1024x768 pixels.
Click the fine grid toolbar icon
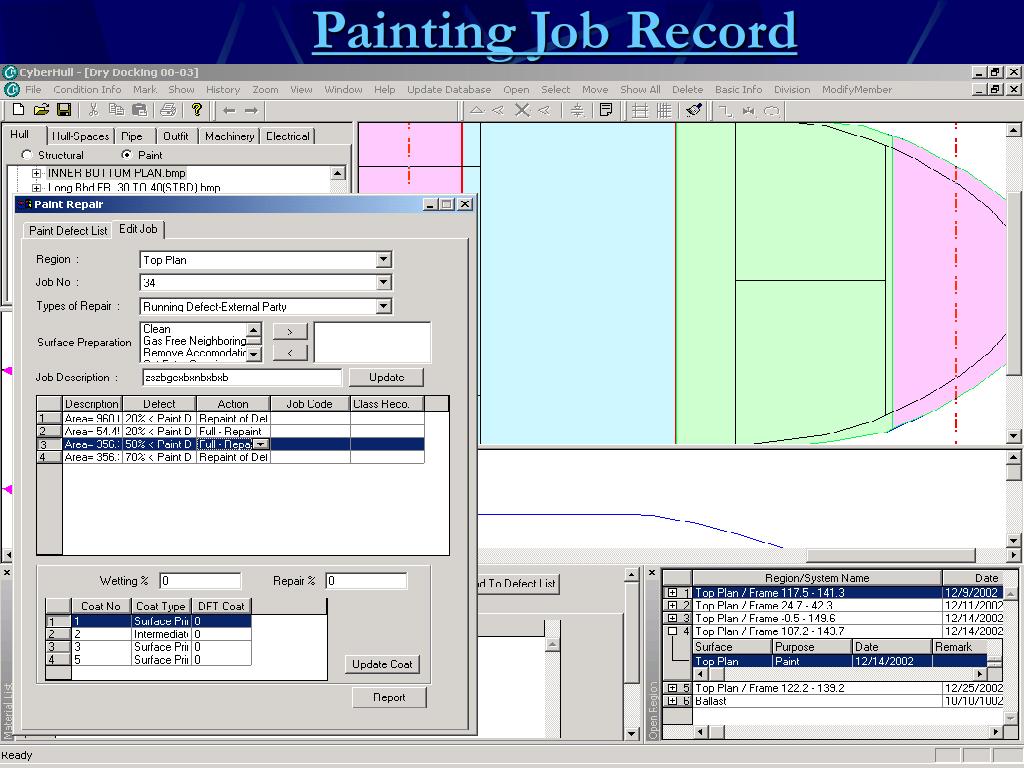point(664,110)
